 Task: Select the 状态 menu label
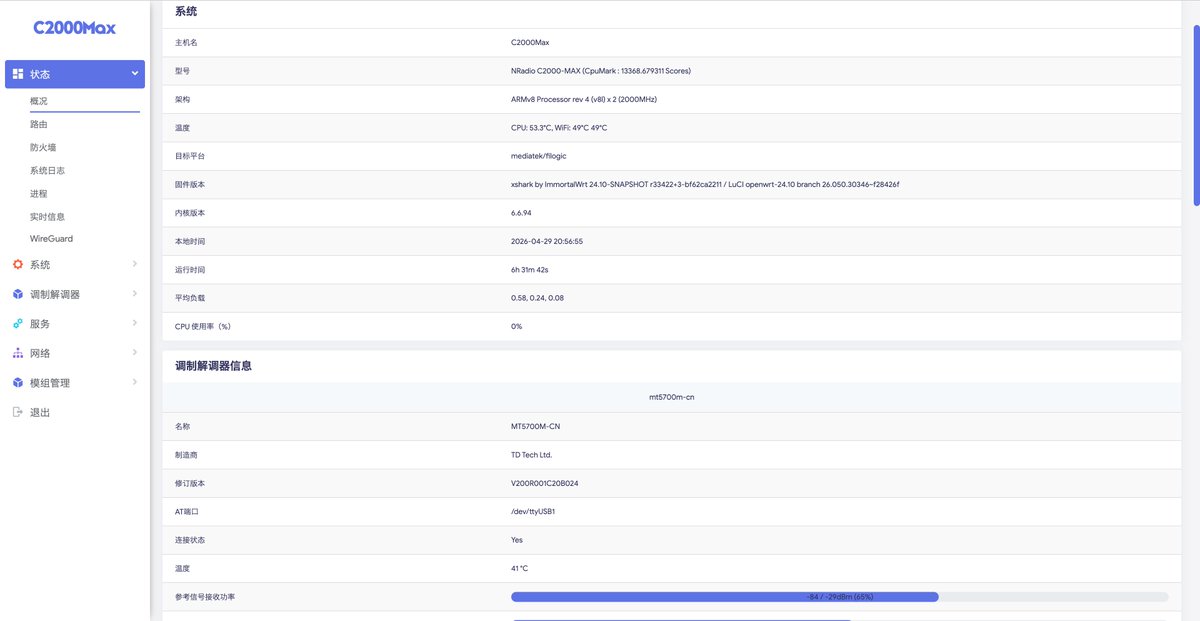point(40,74)
